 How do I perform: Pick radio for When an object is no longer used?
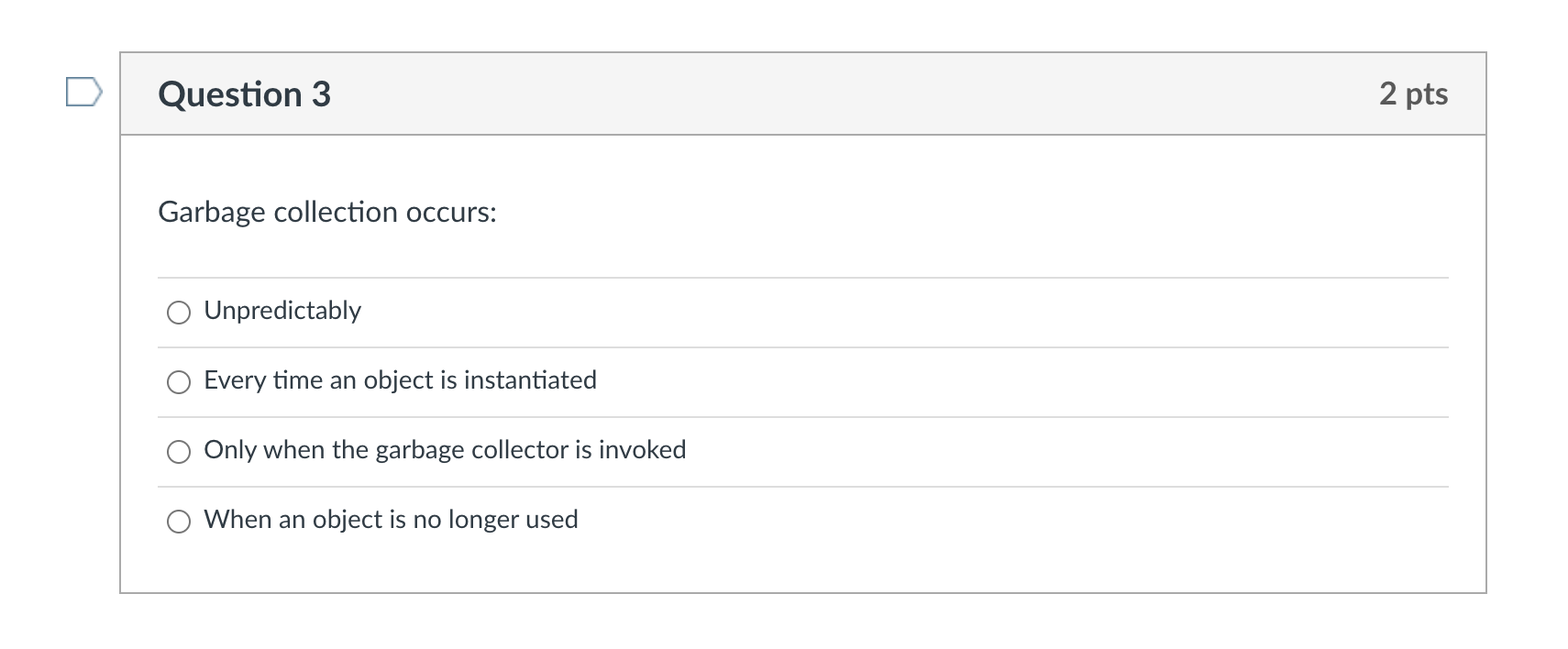tap(179, 522)
